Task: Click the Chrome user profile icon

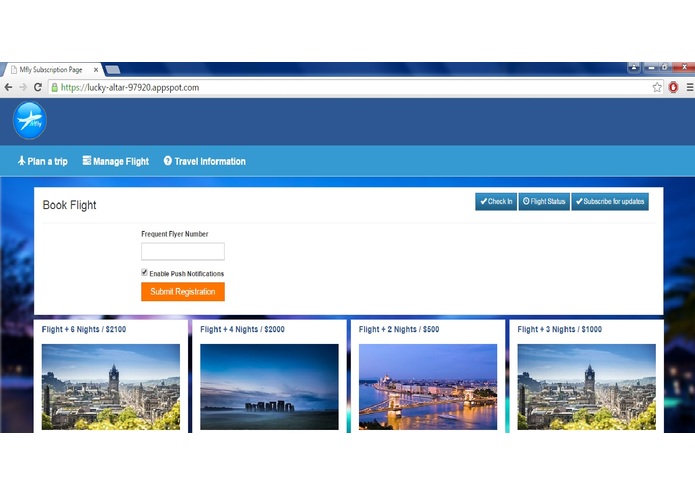Action: click(x=634, y=67)
